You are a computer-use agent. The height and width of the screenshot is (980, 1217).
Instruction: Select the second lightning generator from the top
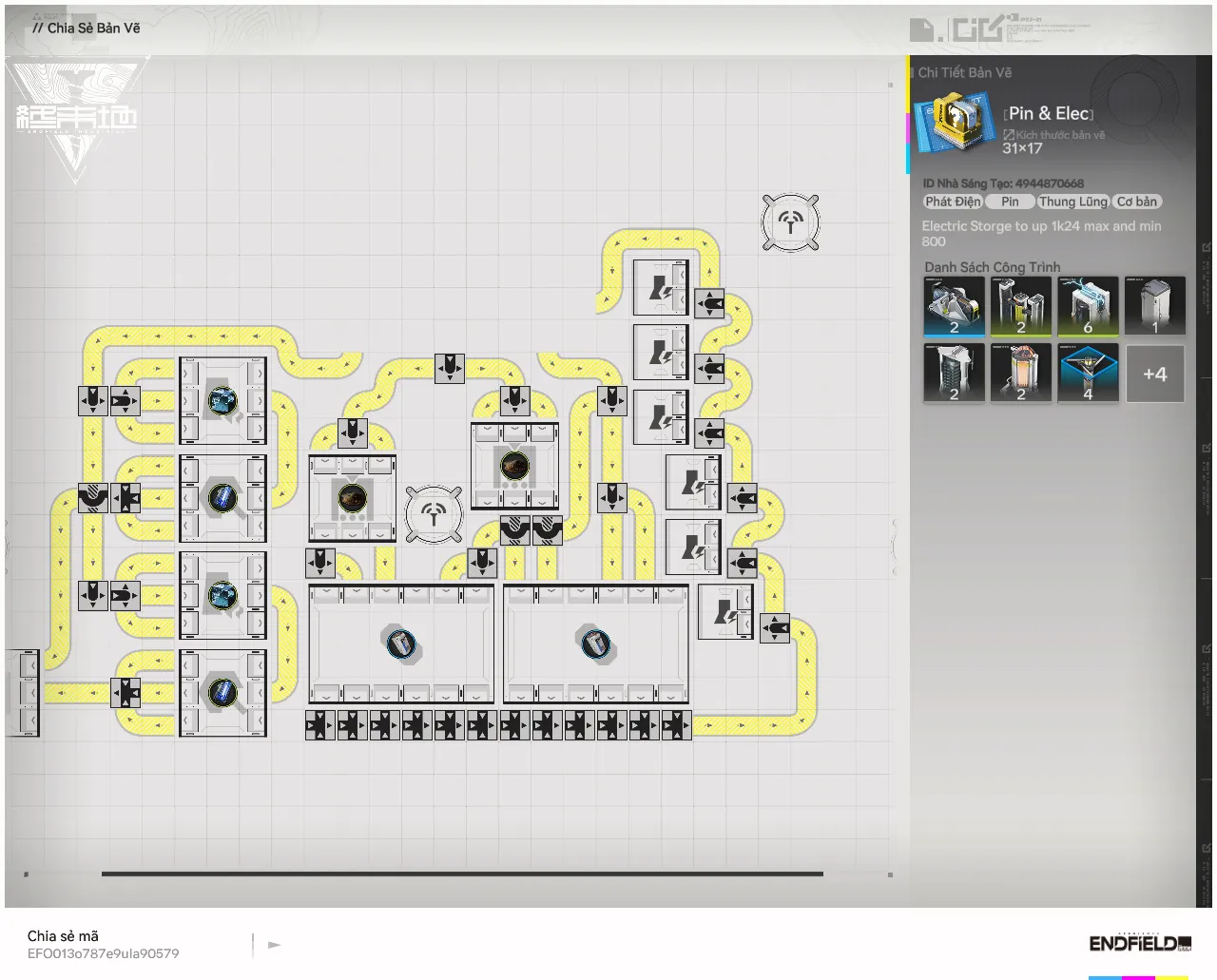click(661, 352)
